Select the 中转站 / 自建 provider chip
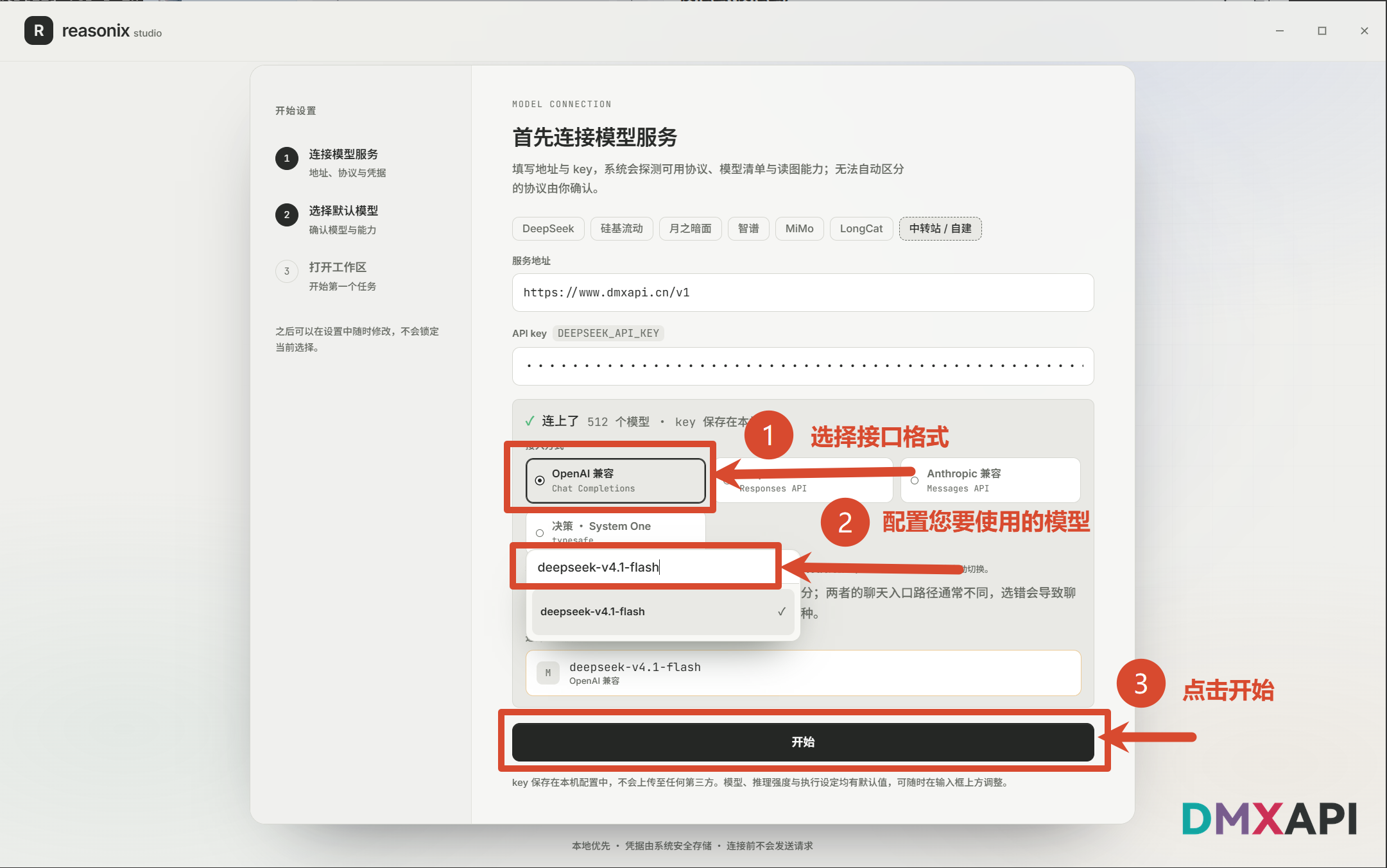The height and width of the screenshot is (868, 1387). click(x=940, y=228)
